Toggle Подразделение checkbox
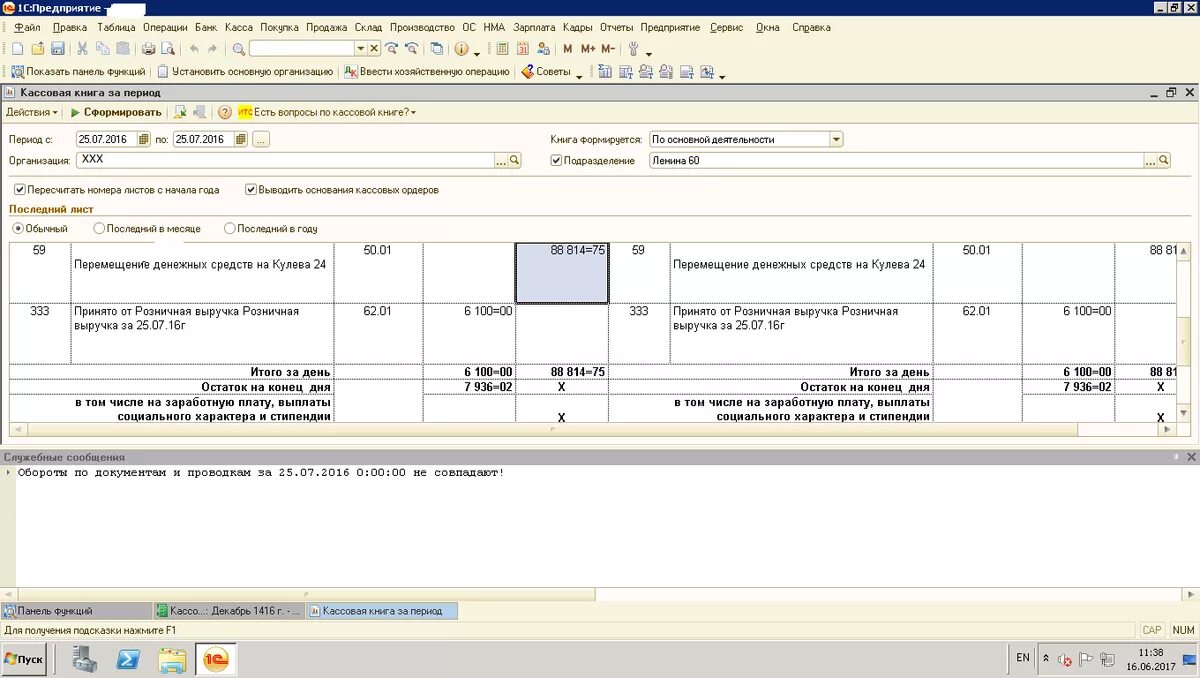This screenshot has width=1200, height=678. [x=557, y=160]
